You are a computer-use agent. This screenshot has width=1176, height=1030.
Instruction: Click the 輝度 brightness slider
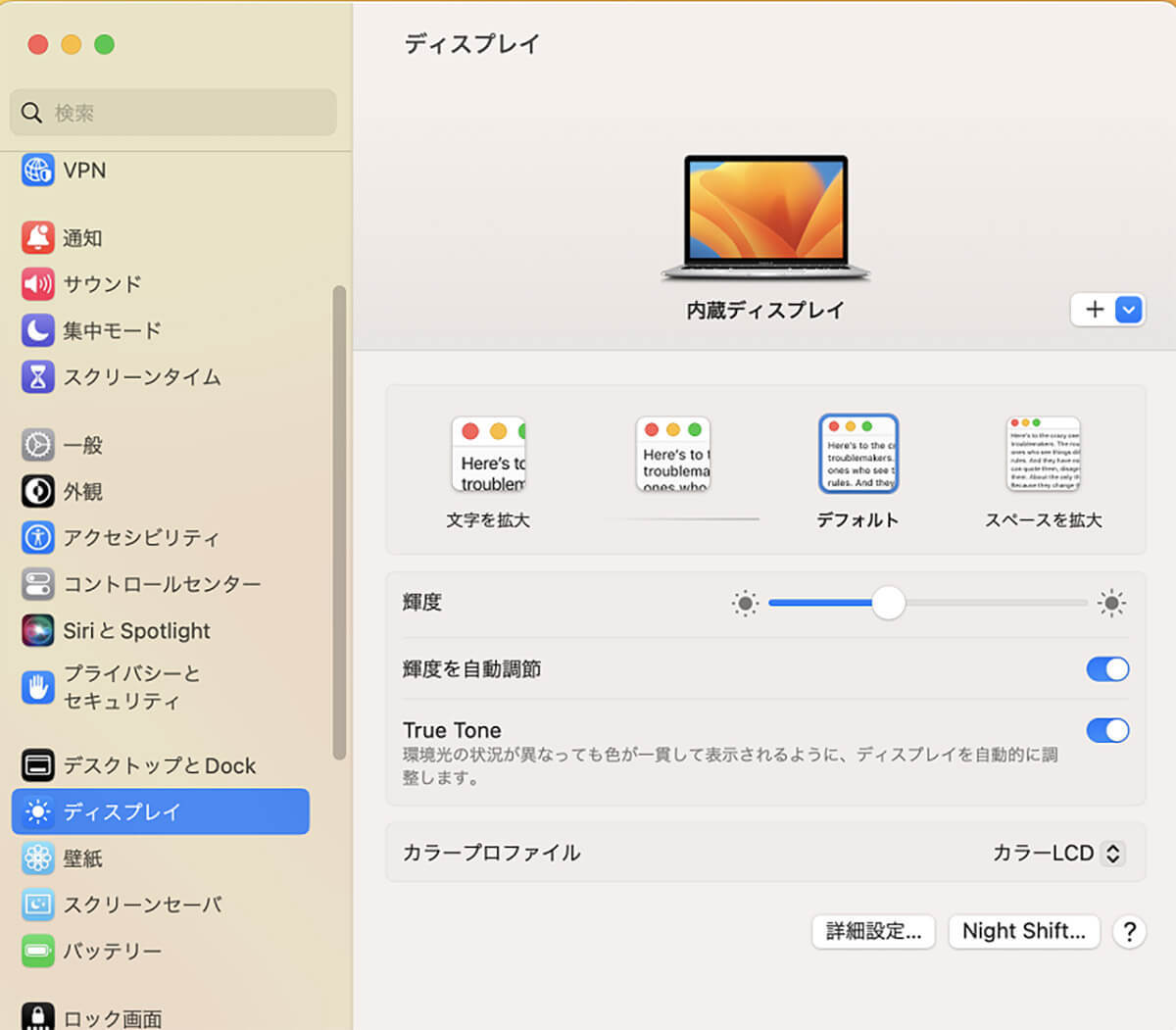(x=927, y=603)
